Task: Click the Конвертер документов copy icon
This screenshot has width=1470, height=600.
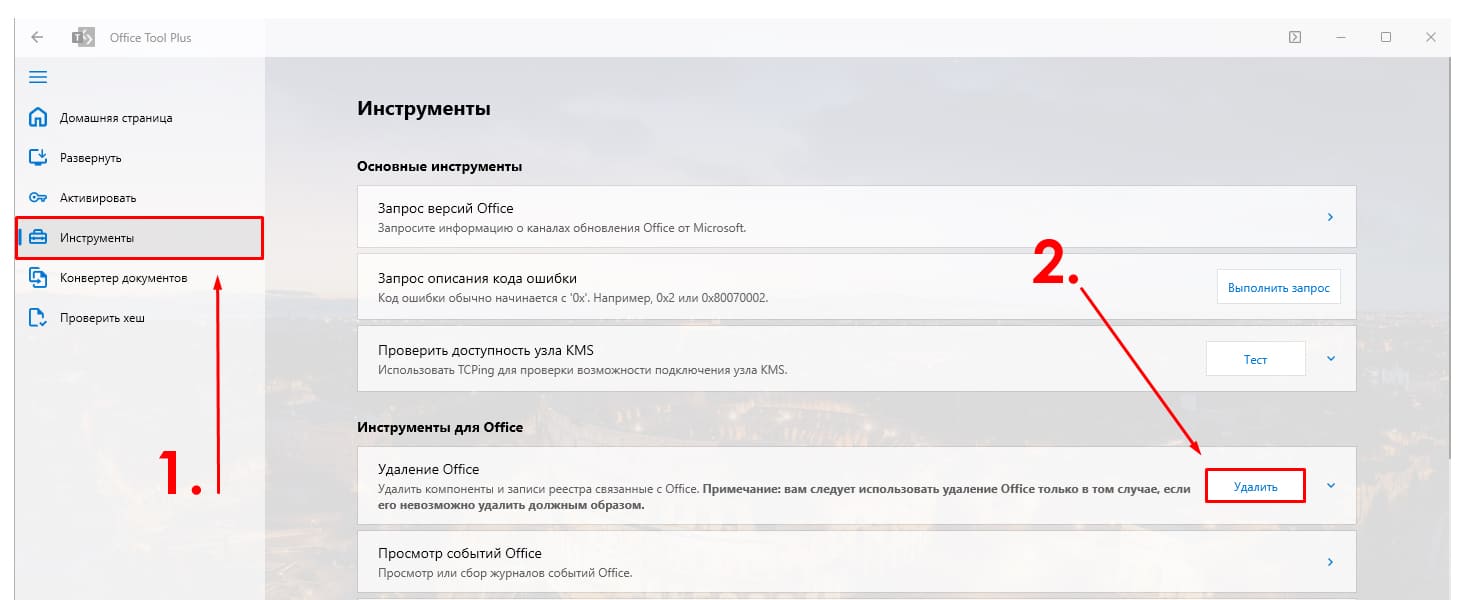Action: point(38,277)
